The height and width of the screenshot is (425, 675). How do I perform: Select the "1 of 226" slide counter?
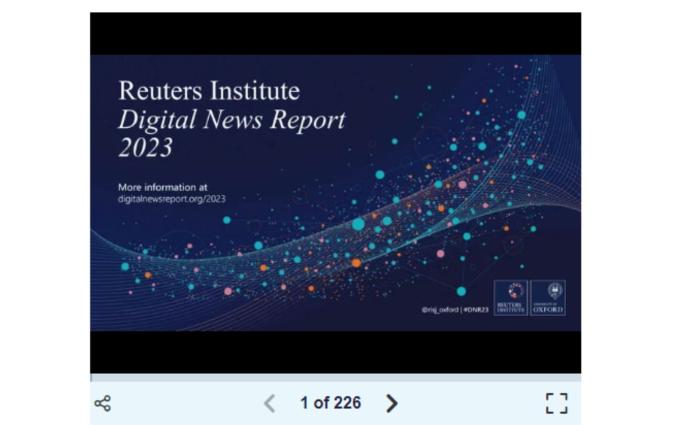[330, 403]
